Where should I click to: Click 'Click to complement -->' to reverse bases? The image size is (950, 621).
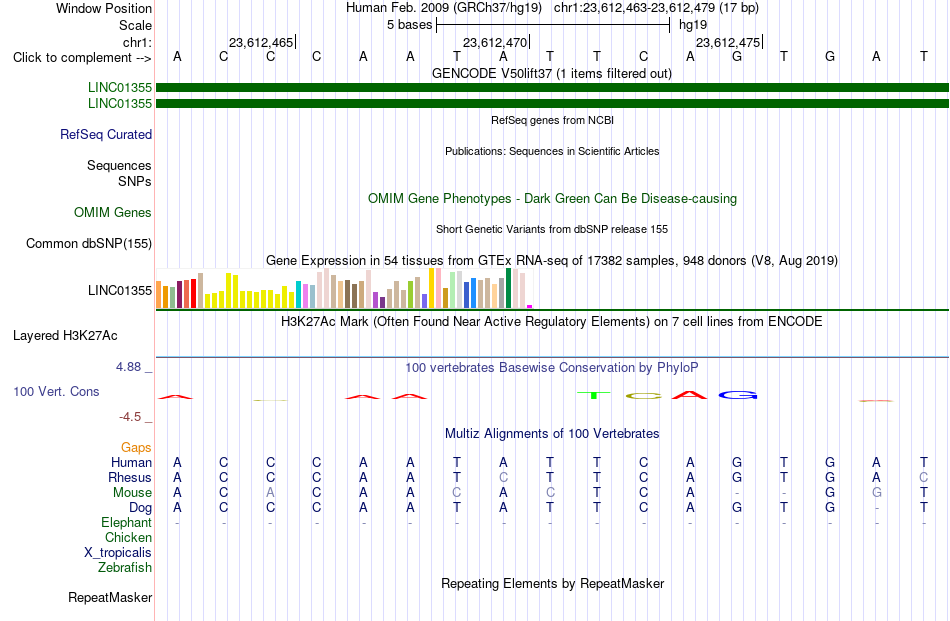(x=82, y=58)
